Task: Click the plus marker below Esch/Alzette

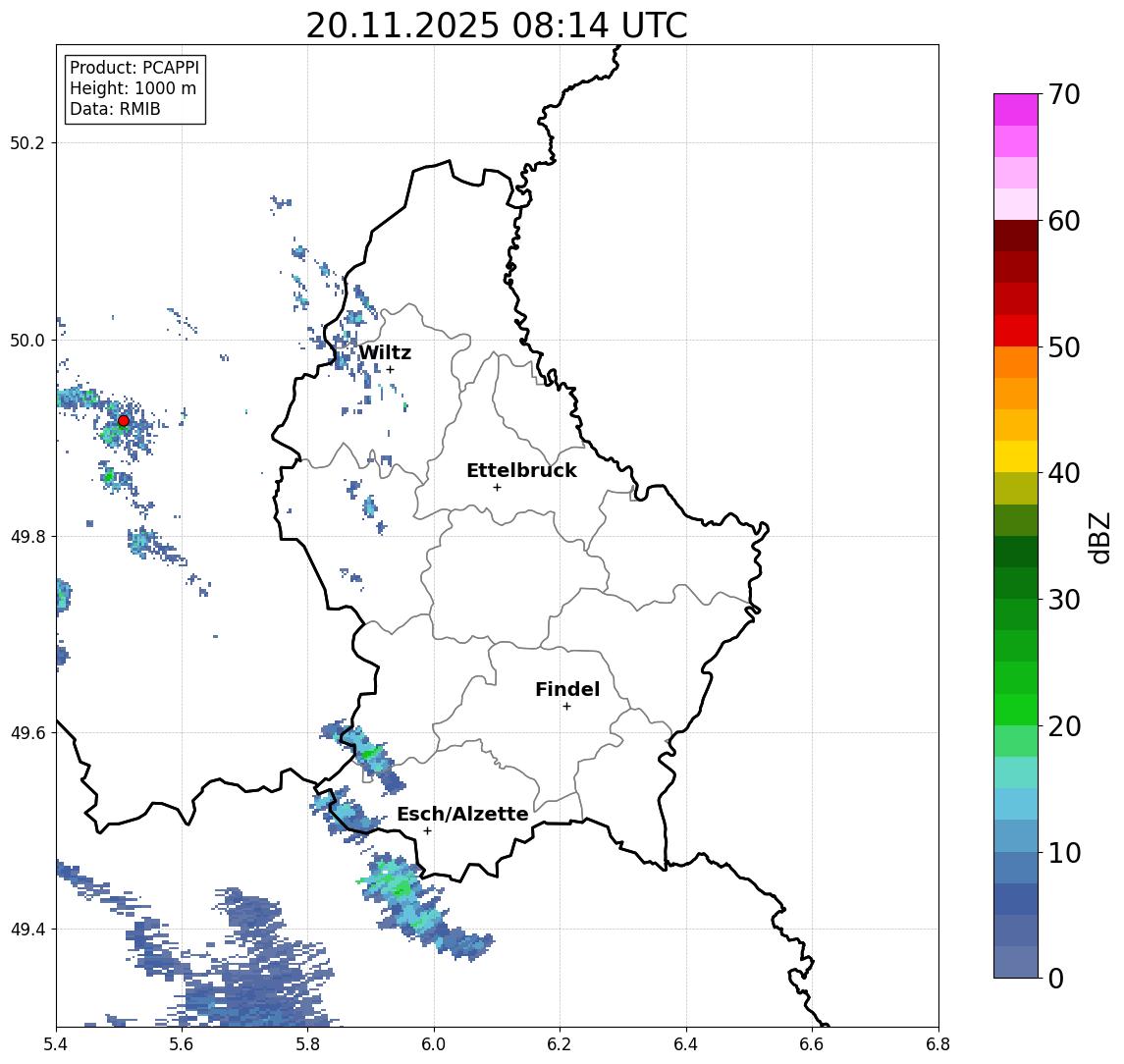Action: tap(427, 831)
